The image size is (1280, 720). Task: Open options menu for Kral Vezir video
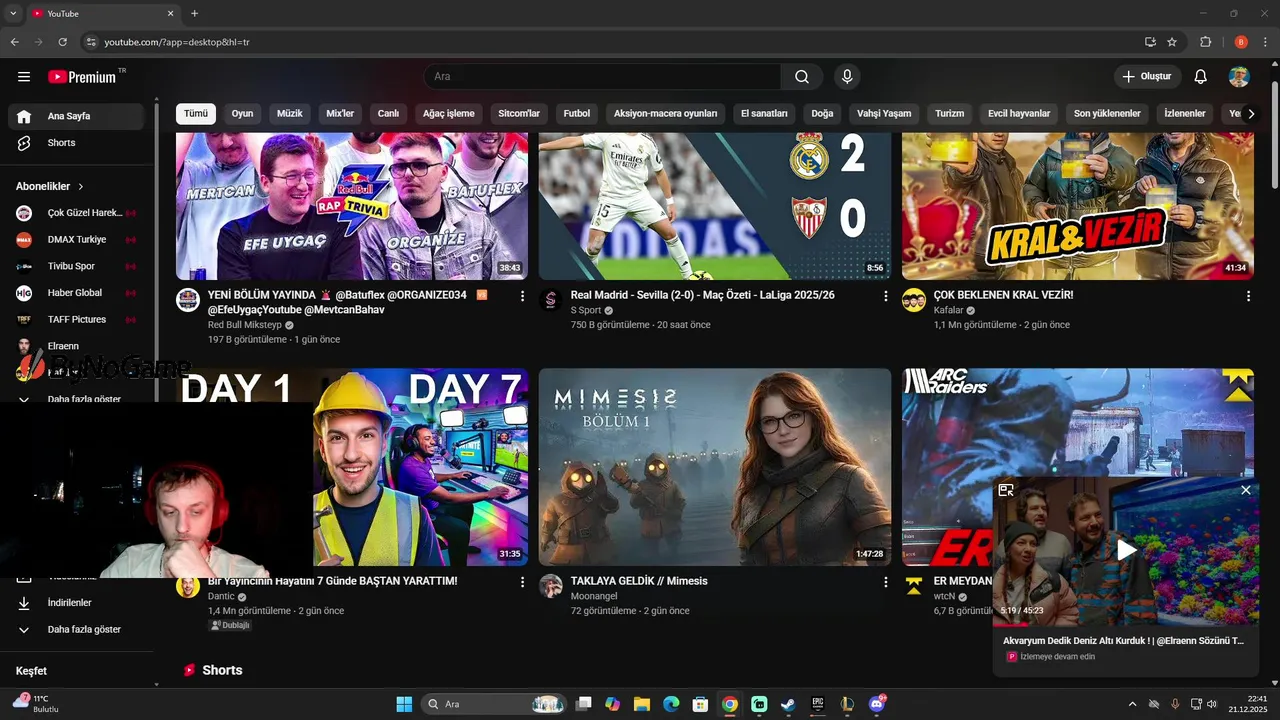tap(1248, 296)
